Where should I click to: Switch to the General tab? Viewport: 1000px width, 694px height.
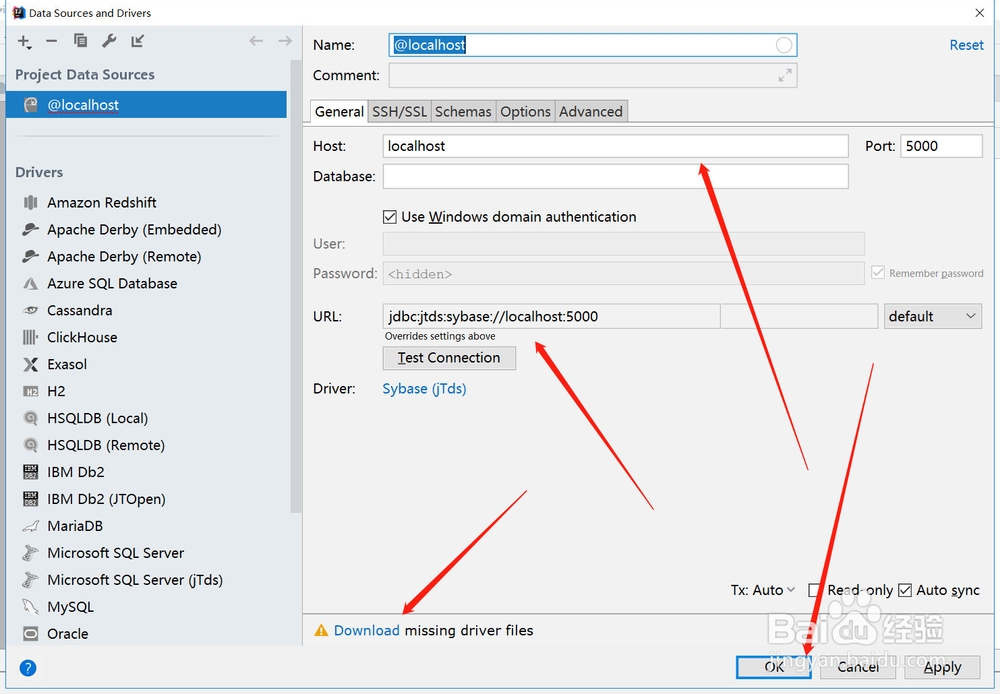coord(339,112)
